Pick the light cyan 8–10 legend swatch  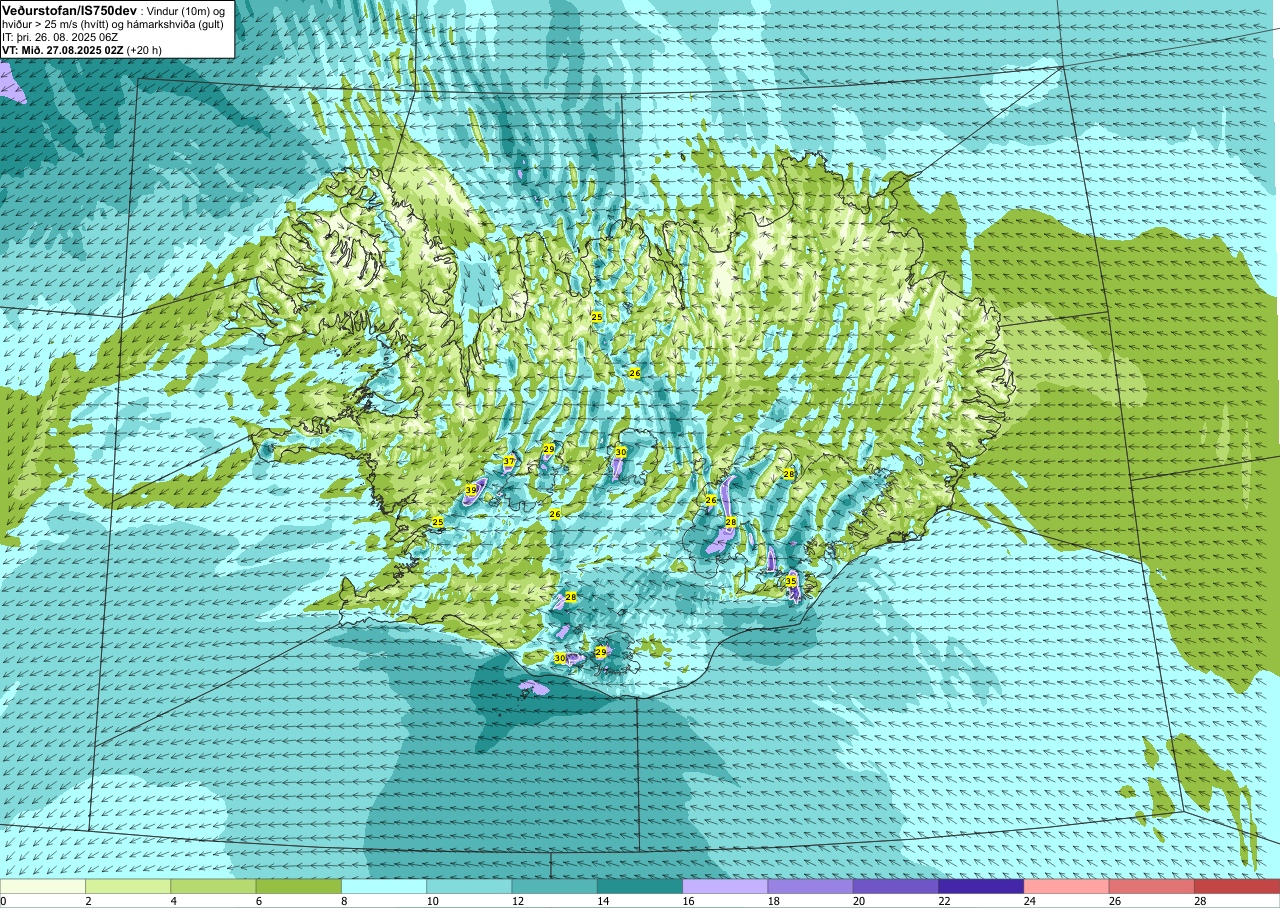(384, 886)
